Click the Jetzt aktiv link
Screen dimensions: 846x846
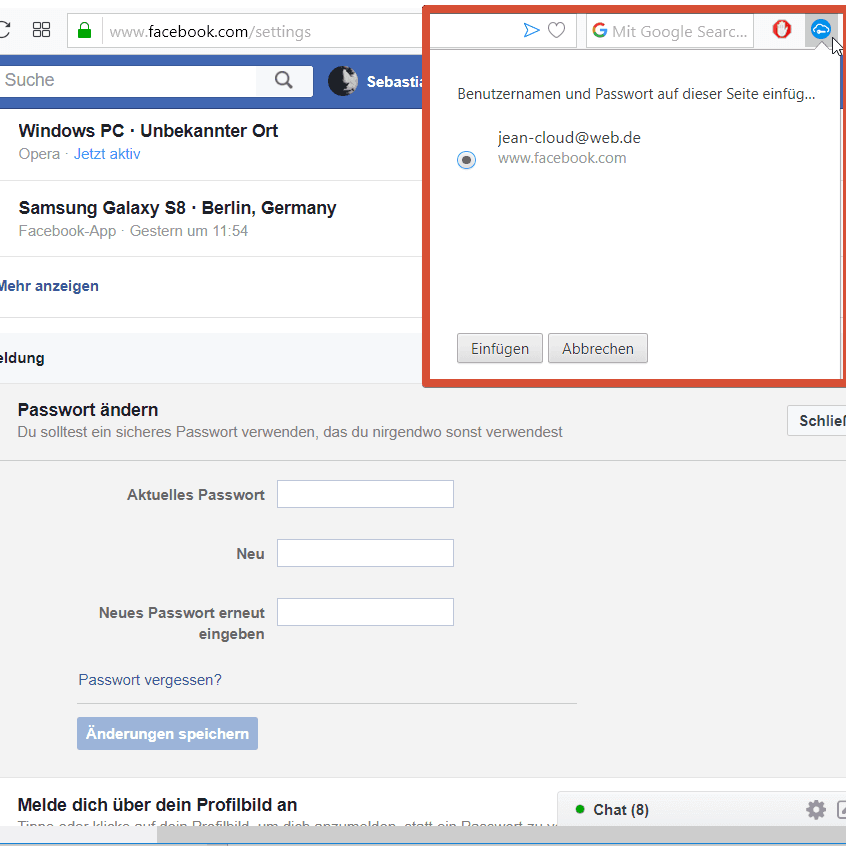click(107, 154)
